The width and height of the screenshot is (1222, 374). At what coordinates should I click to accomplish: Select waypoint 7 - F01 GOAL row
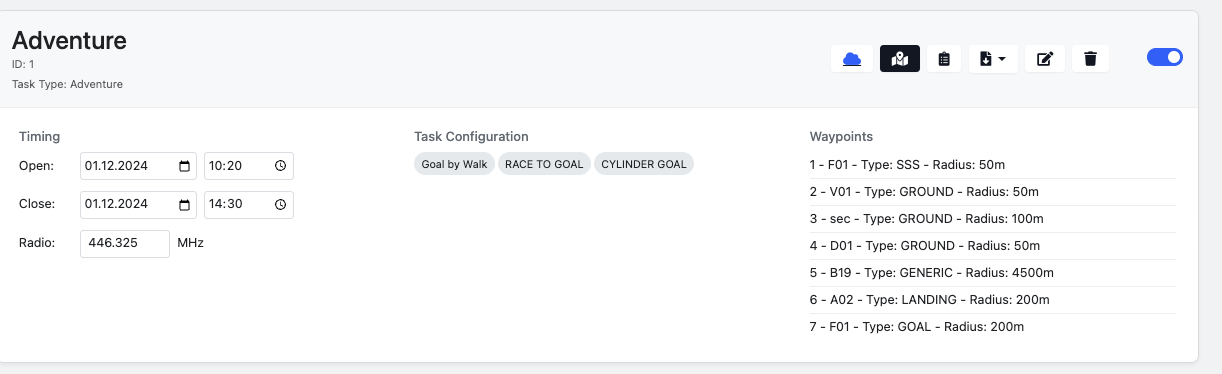click(x=992, y=326)
